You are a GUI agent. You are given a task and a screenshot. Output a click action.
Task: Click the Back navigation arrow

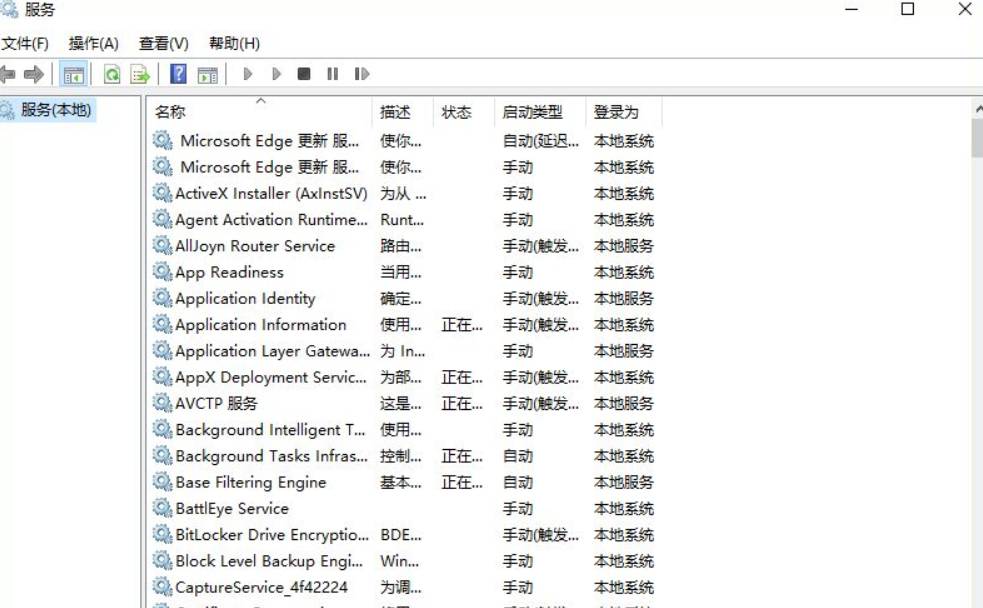point(9,73)
